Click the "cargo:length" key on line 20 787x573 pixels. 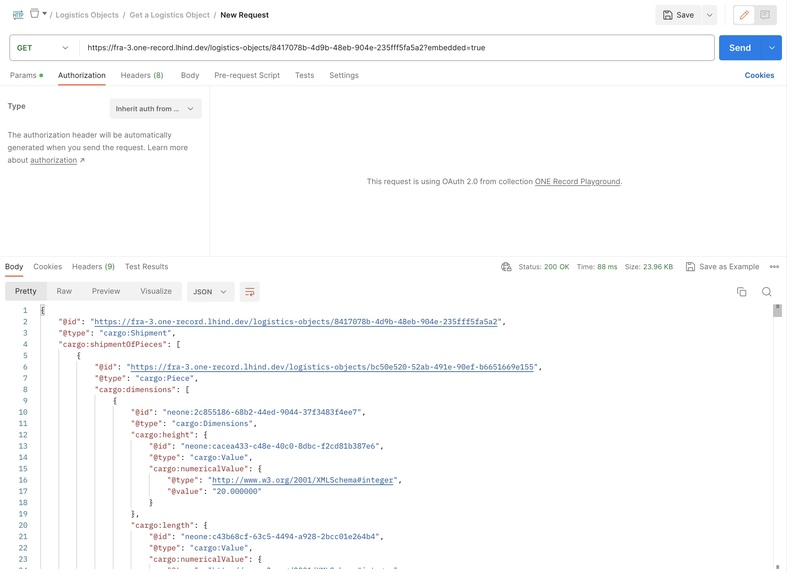click(x=163, y=525)
